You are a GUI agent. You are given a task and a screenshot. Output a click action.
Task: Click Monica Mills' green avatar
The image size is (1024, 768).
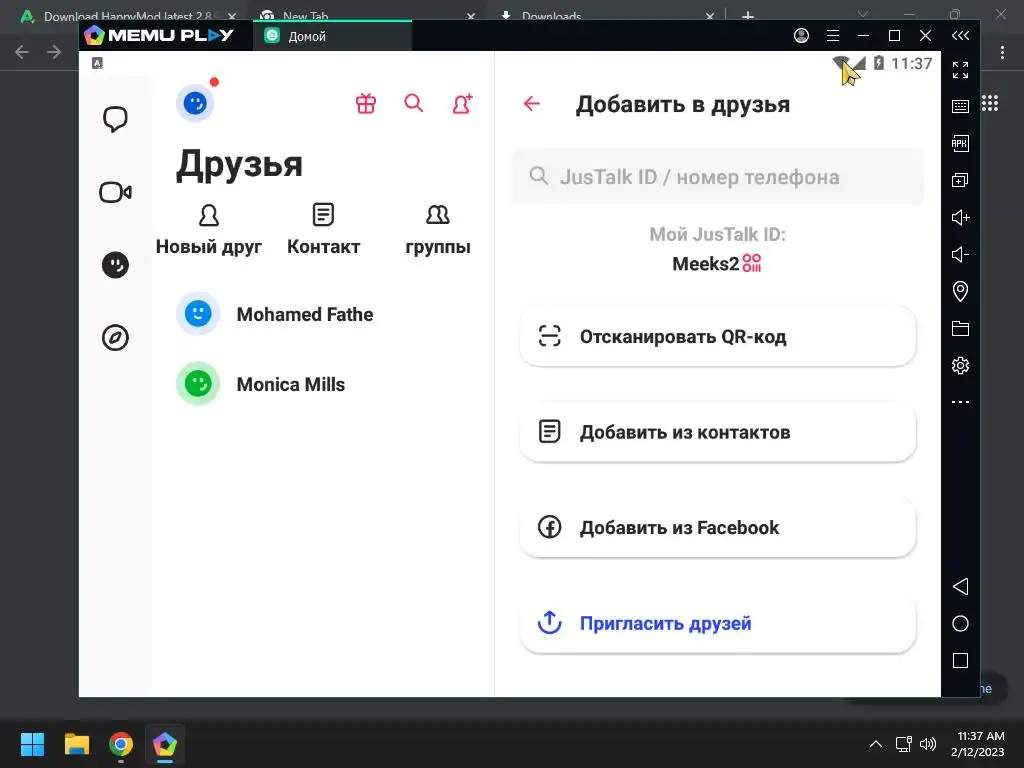(198, 383)
